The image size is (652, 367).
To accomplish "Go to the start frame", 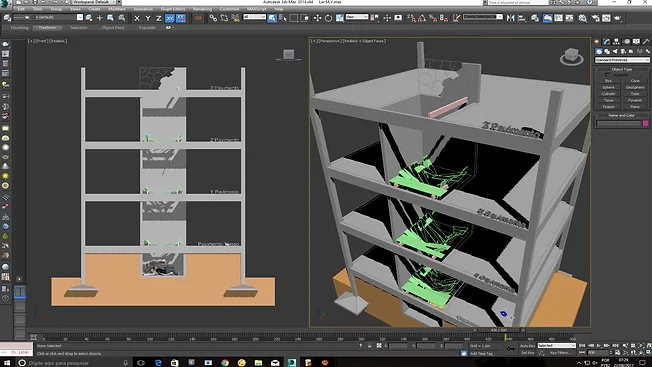I will click(x=582, y=345).
